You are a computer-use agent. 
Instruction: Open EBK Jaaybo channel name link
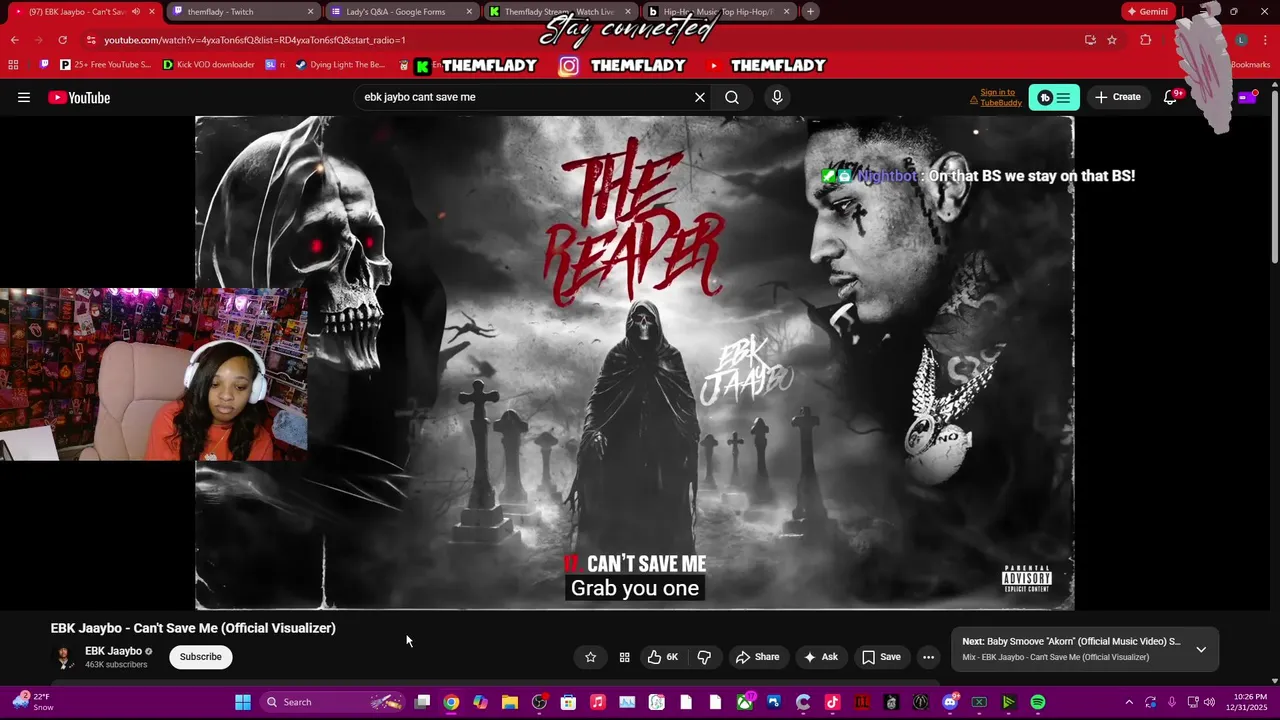(113, 651)
